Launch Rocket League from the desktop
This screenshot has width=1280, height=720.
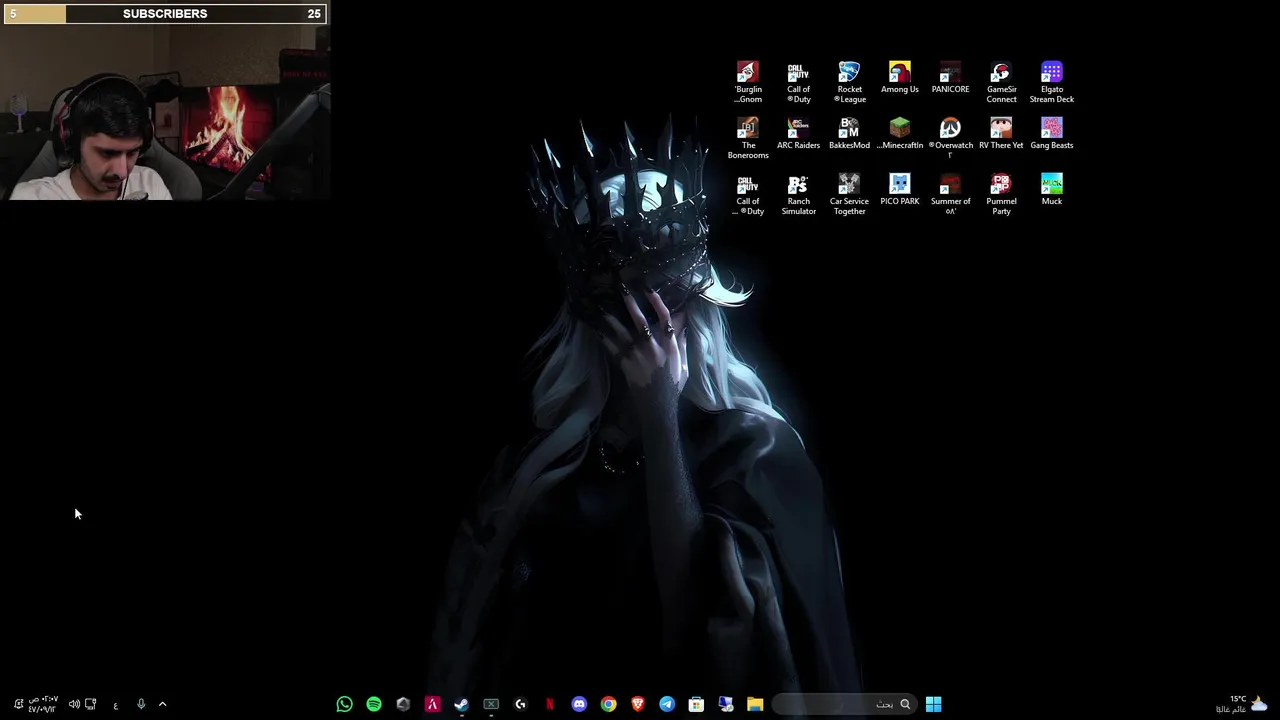(849, 82)
